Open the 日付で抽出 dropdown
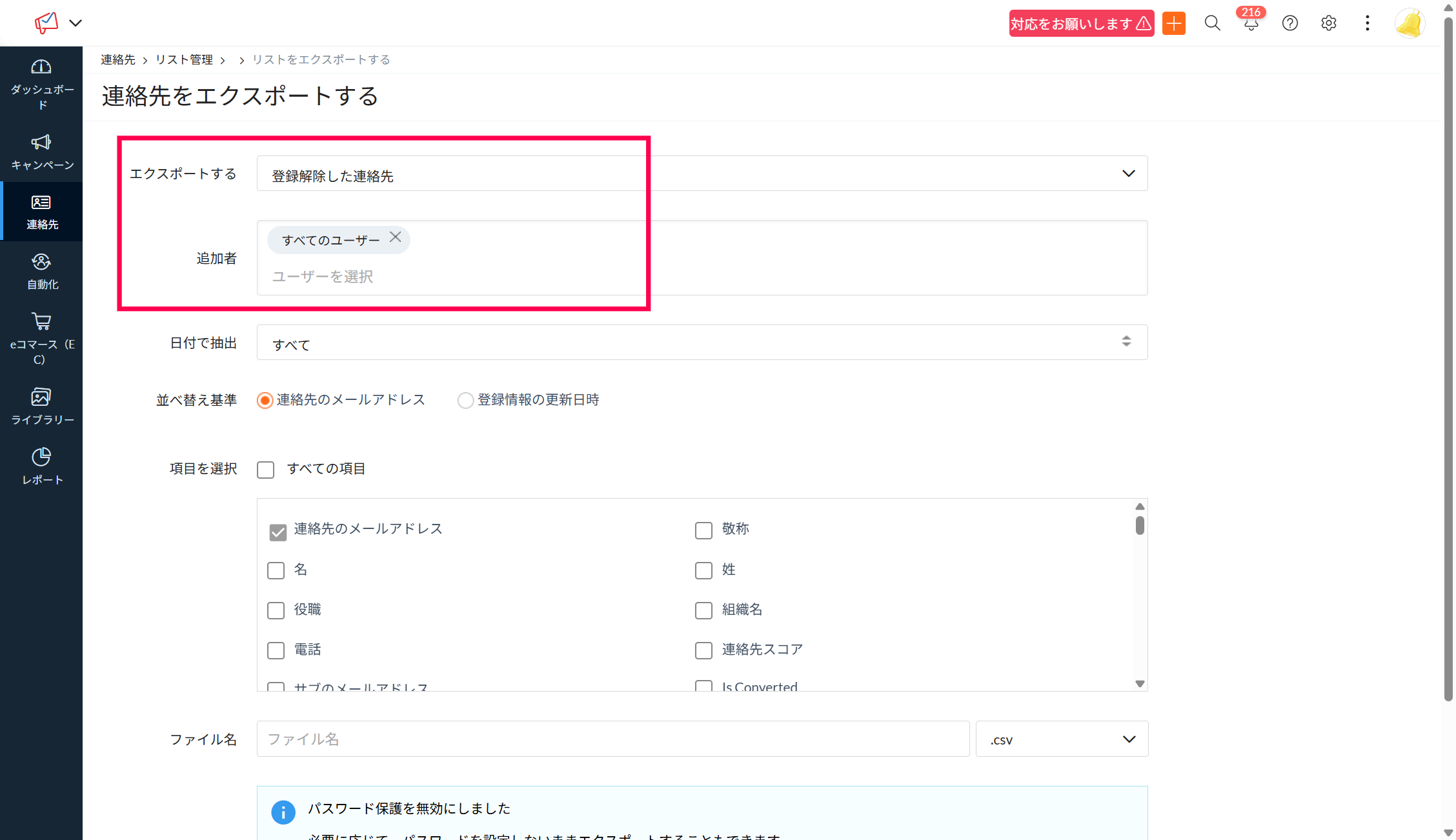Image resolution: width=1456 pixels, height=840 pixels. [x=702, y=343]
